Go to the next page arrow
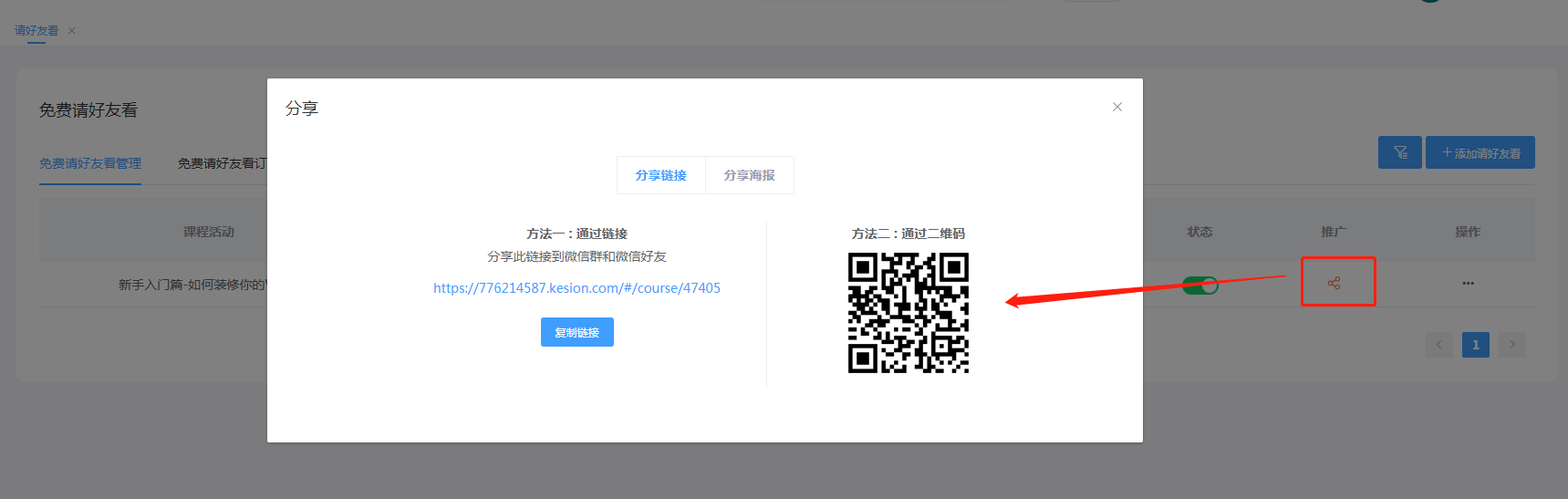 tap(1512, 345)
